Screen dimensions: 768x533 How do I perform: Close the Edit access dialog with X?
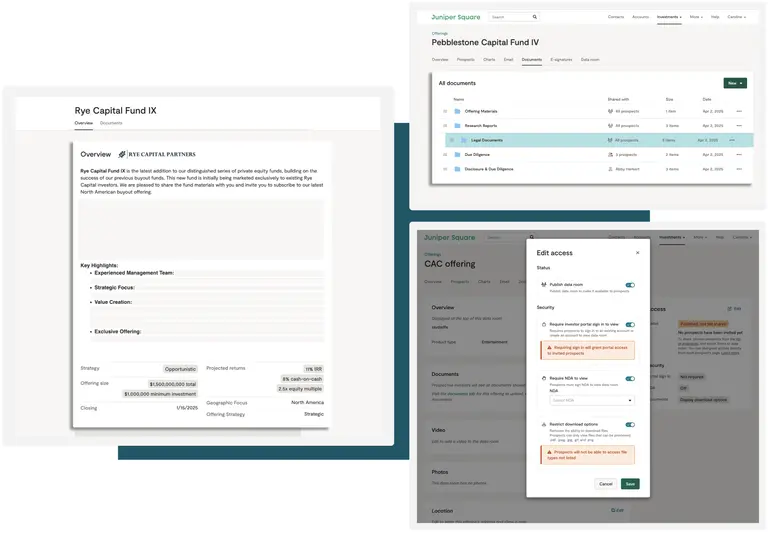(640, 252)
